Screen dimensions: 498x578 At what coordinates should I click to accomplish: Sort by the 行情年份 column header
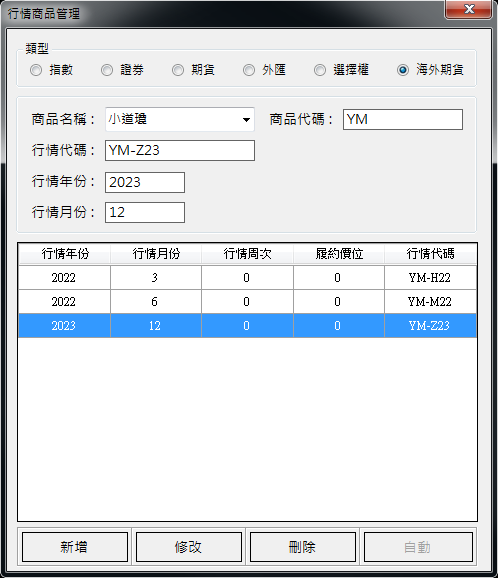point(65,254)
